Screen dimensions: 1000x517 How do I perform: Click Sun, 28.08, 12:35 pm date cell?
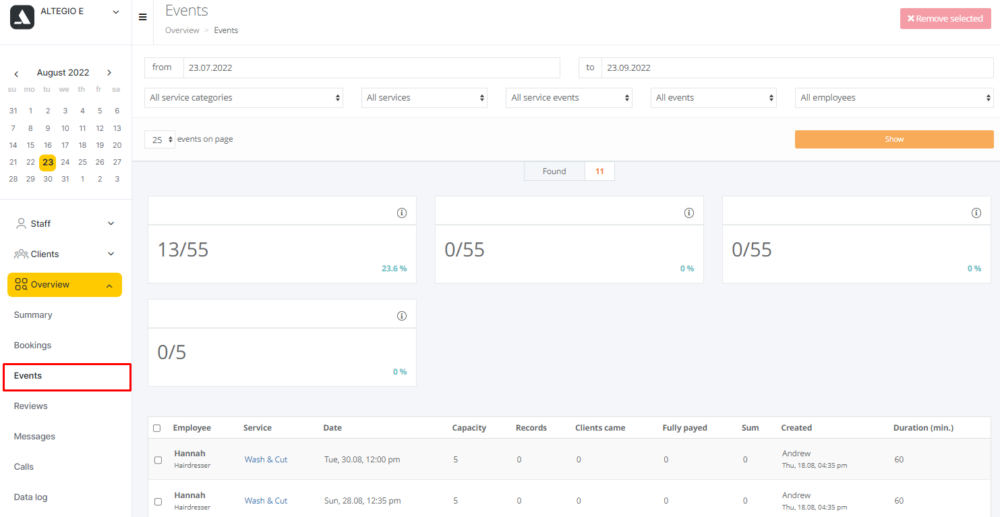point(362,501)
